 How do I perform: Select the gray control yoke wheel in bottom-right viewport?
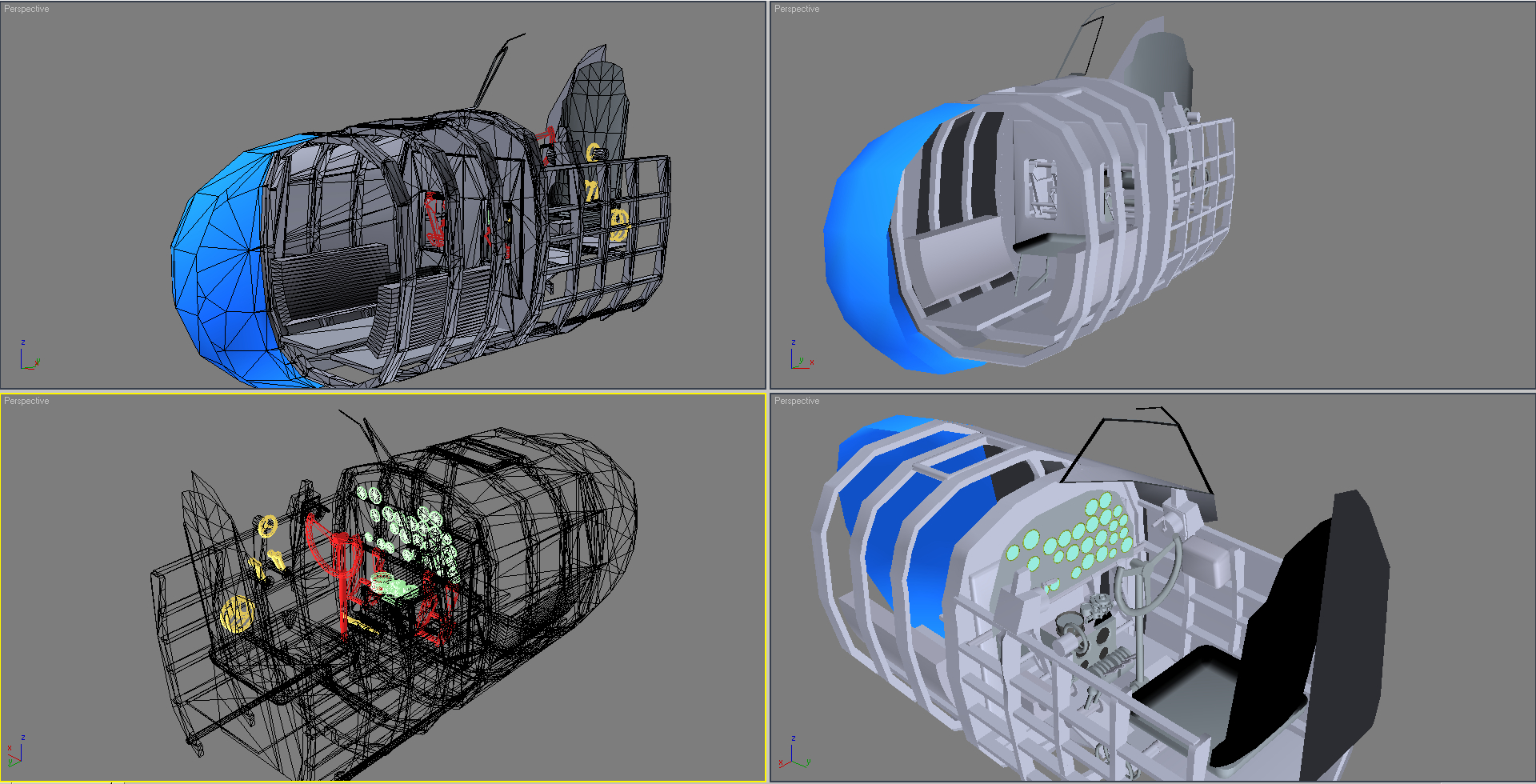(x=1150, y=578)
